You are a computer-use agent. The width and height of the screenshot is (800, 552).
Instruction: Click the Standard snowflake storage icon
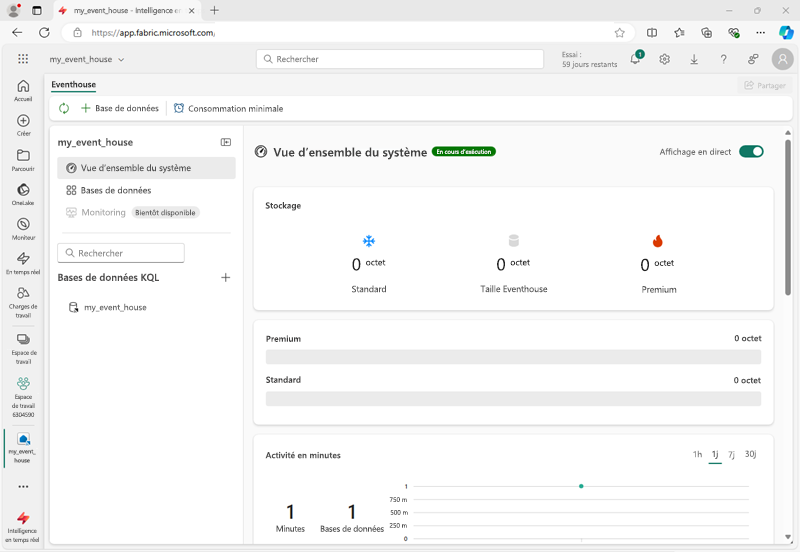point(369,241)
